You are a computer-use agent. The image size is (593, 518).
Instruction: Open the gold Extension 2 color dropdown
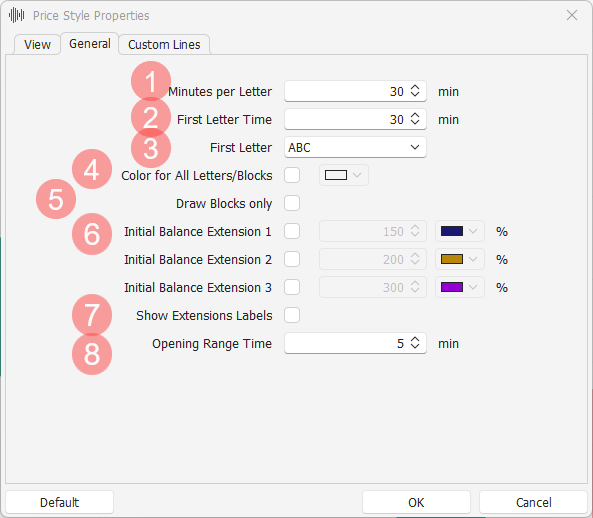click(459, 259)
